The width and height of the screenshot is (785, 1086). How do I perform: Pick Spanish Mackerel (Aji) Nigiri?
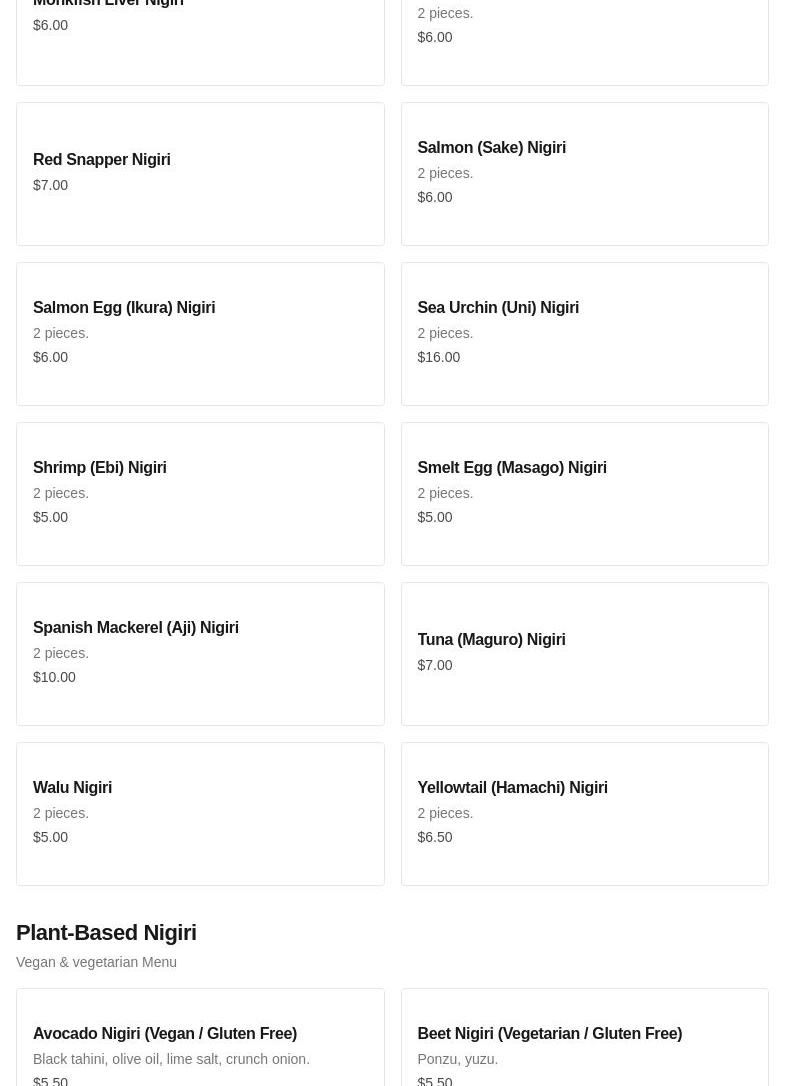200,653
